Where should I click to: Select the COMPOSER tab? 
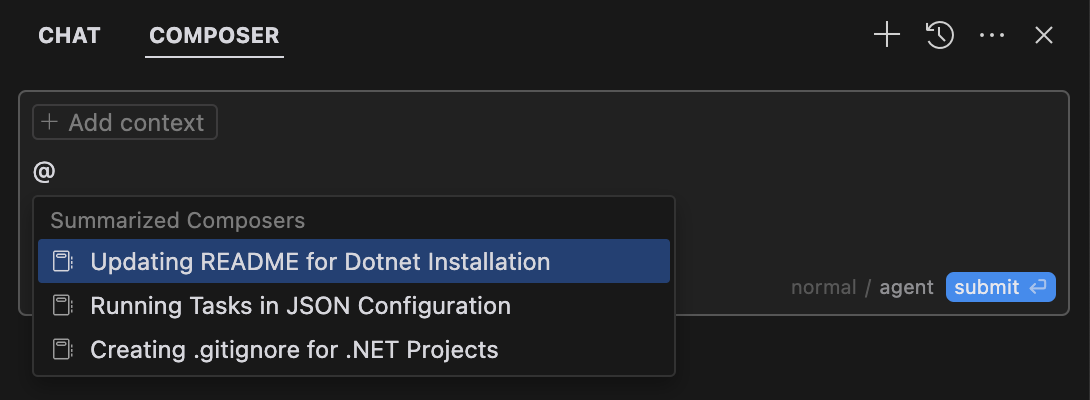coord(214,35)
